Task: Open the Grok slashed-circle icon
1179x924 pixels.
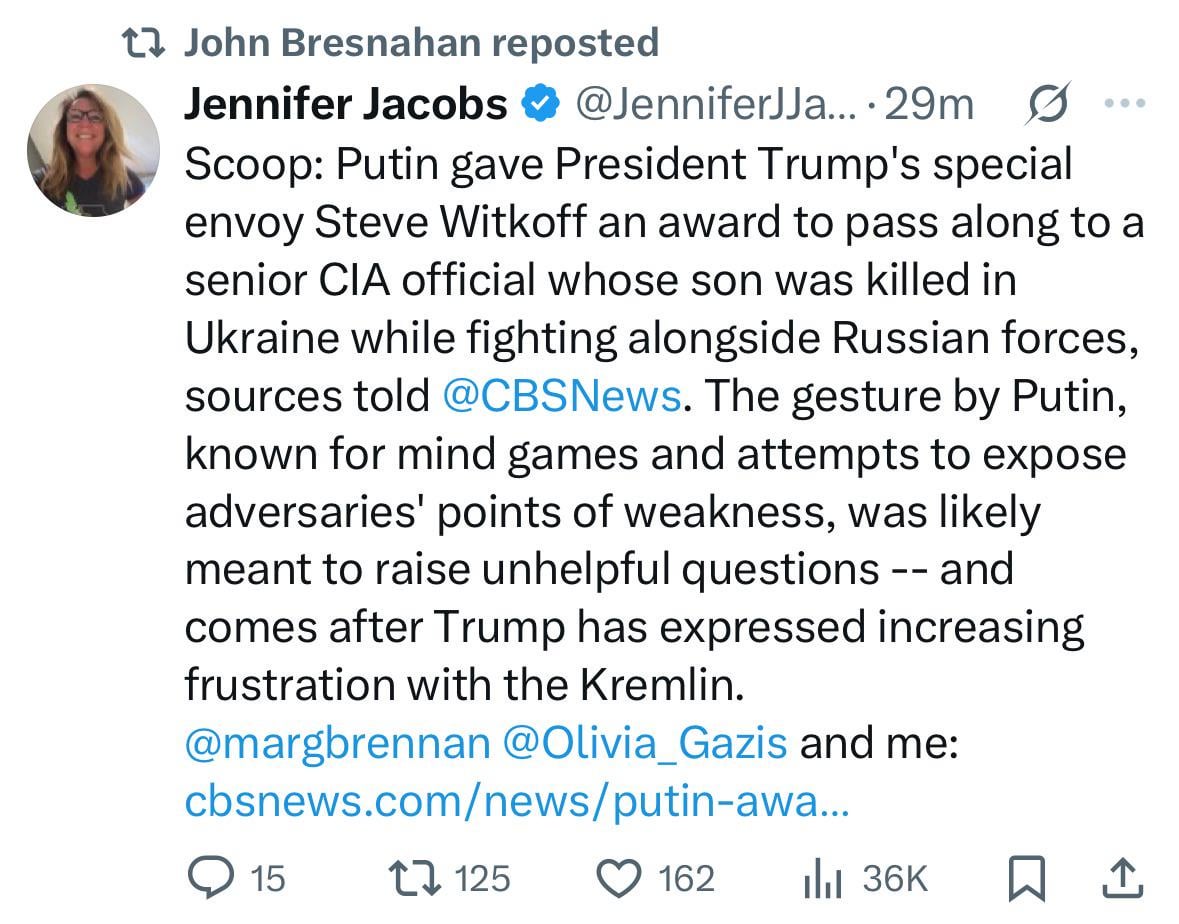Action: coord(1047,103)
